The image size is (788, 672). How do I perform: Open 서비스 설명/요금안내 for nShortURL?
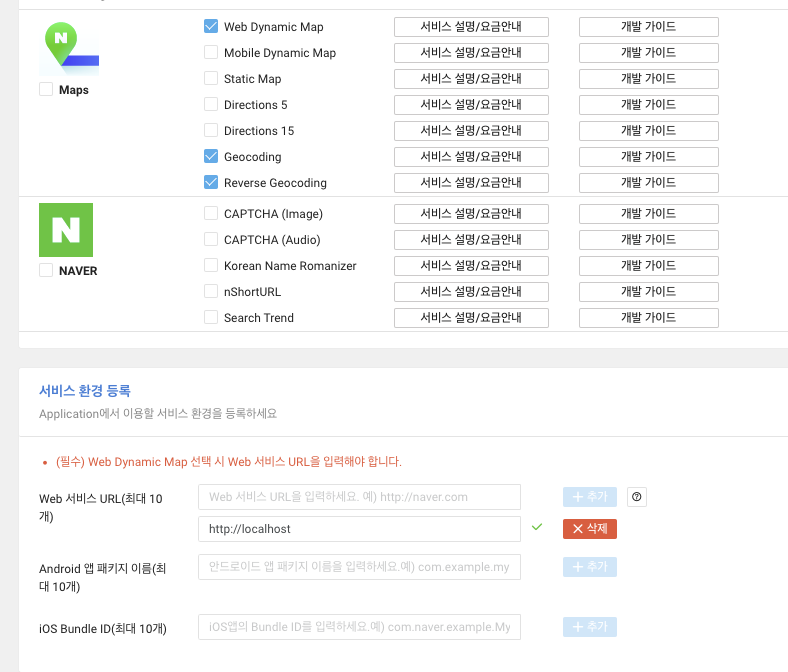[x=471, y=292]
